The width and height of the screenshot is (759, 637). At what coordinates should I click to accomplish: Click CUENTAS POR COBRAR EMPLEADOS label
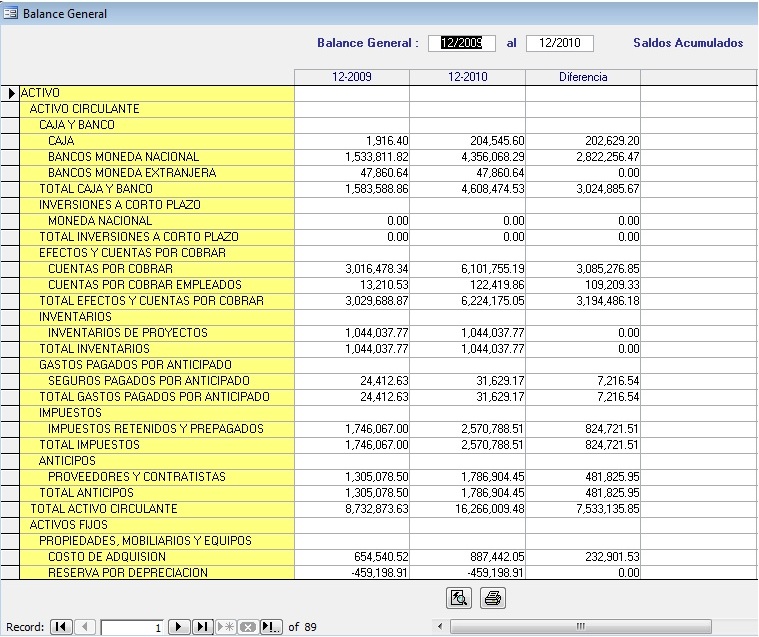click(145, 285)
